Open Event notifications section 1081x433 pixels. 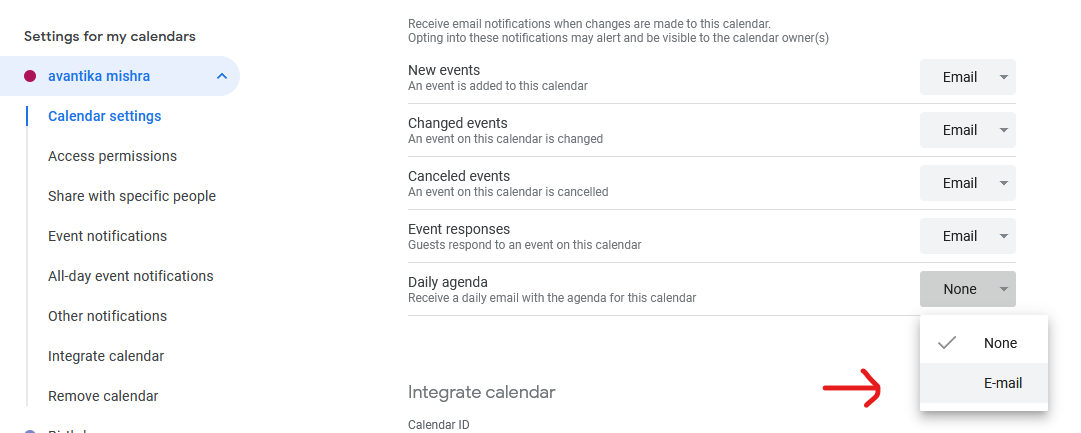pos(107,236)
